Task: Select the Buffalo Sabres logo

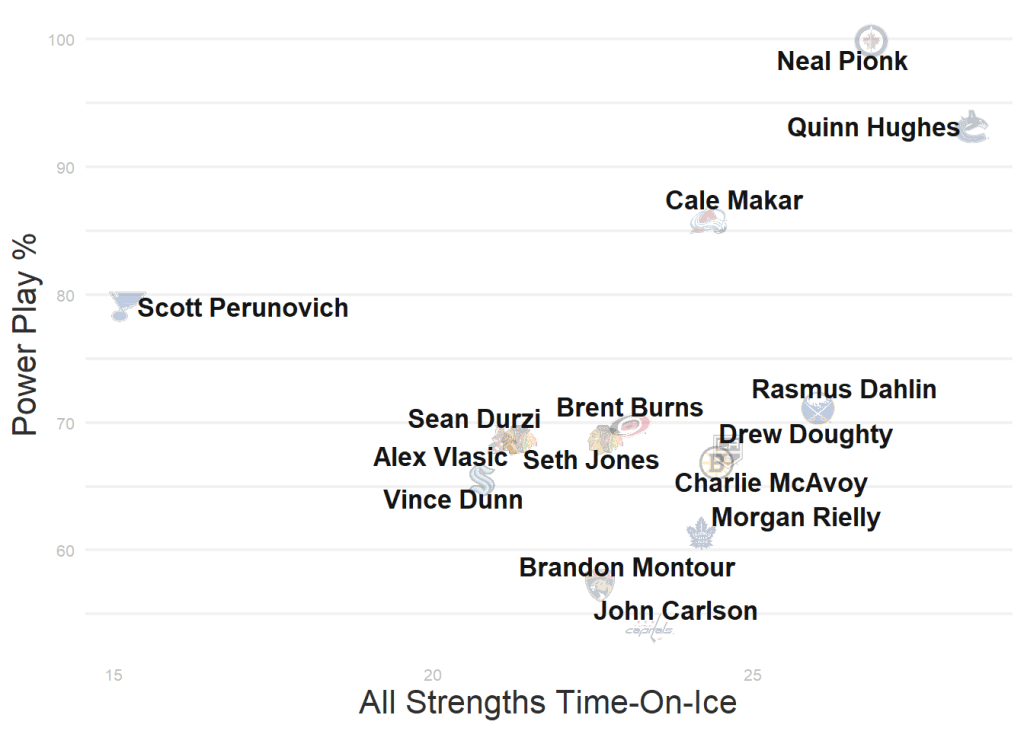Action: [818, 410]
